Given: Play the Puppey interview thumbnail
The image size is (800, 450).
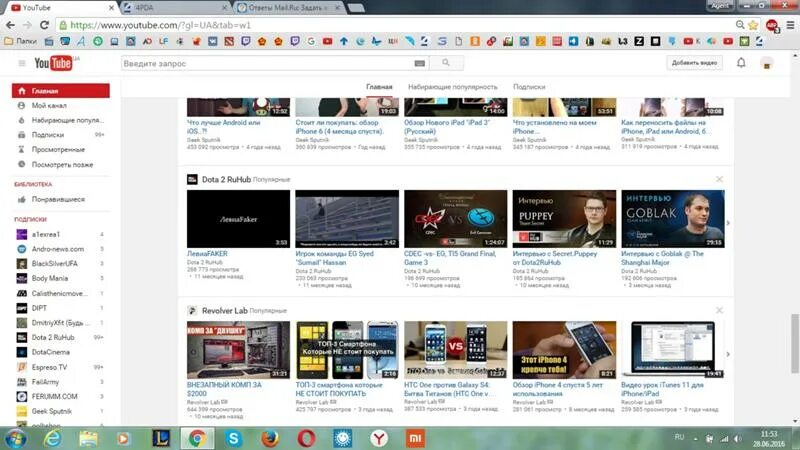Looking at the screenshot, I should tap(564, 219).
